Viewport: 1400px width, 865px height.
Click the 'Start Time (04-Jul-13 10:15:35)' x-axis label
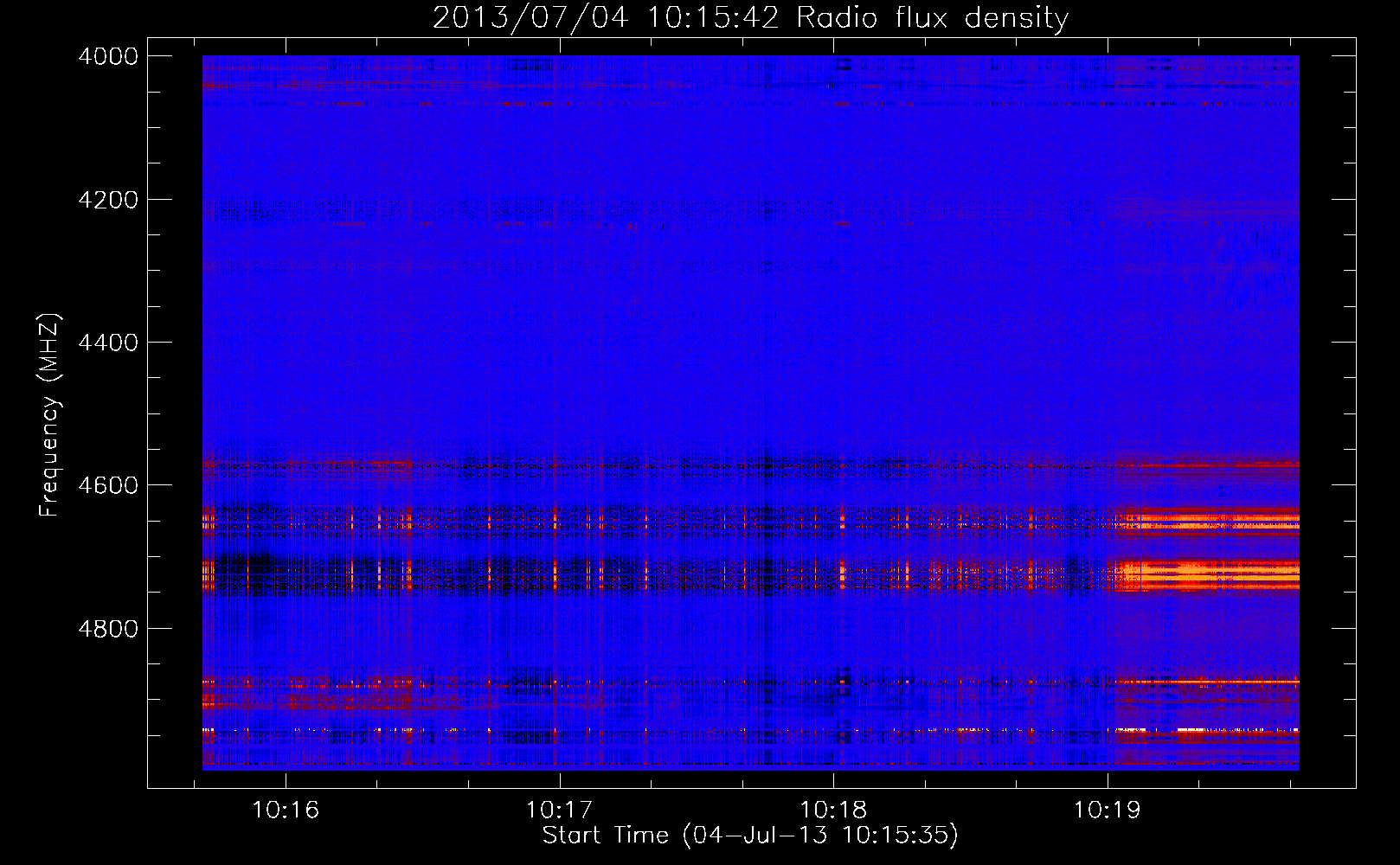pyautogui.click(x=750, y=836)
